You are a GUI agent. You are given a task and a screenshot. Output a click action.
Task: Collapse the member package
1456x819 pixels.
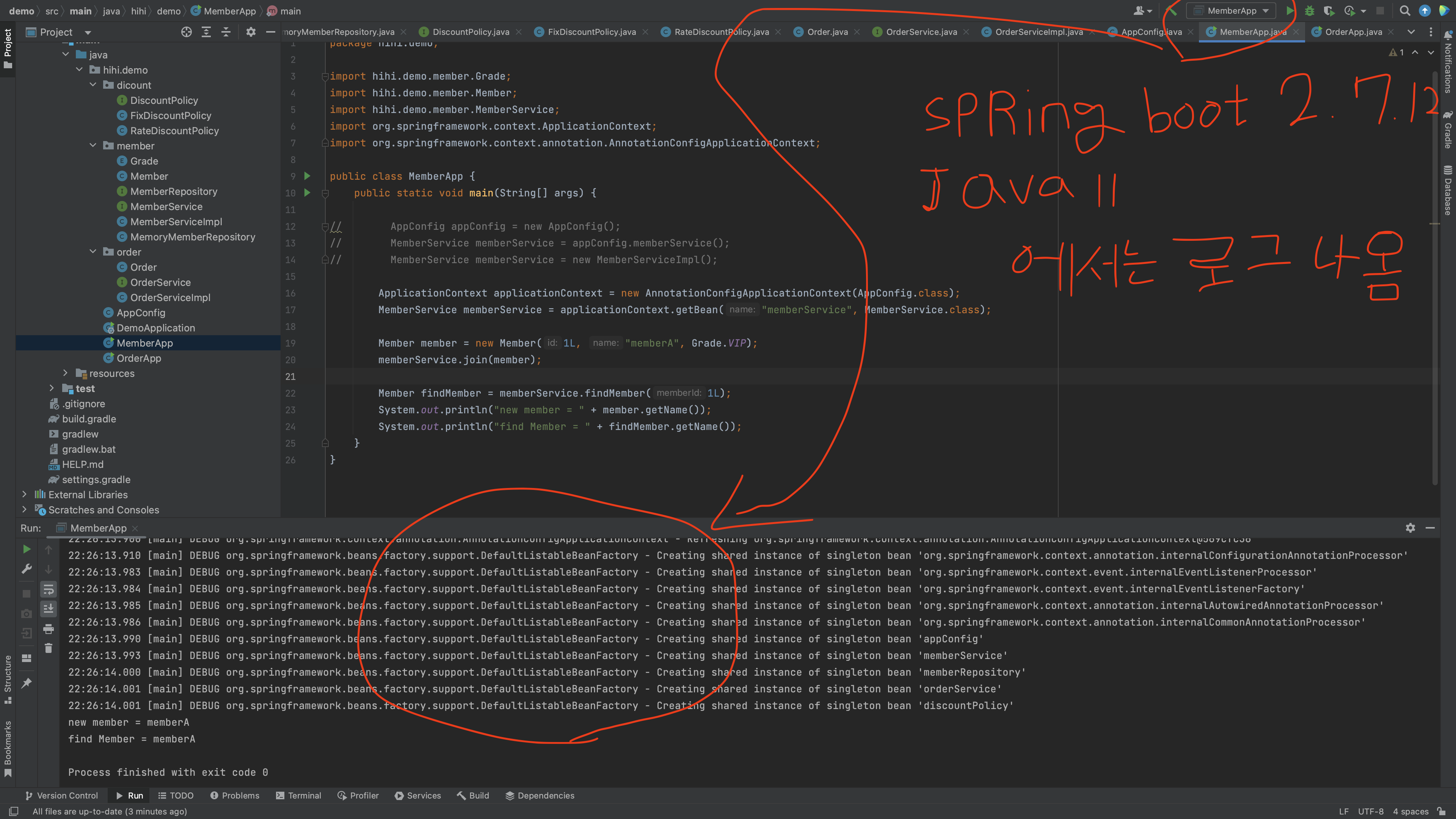(x=93, y=145)
